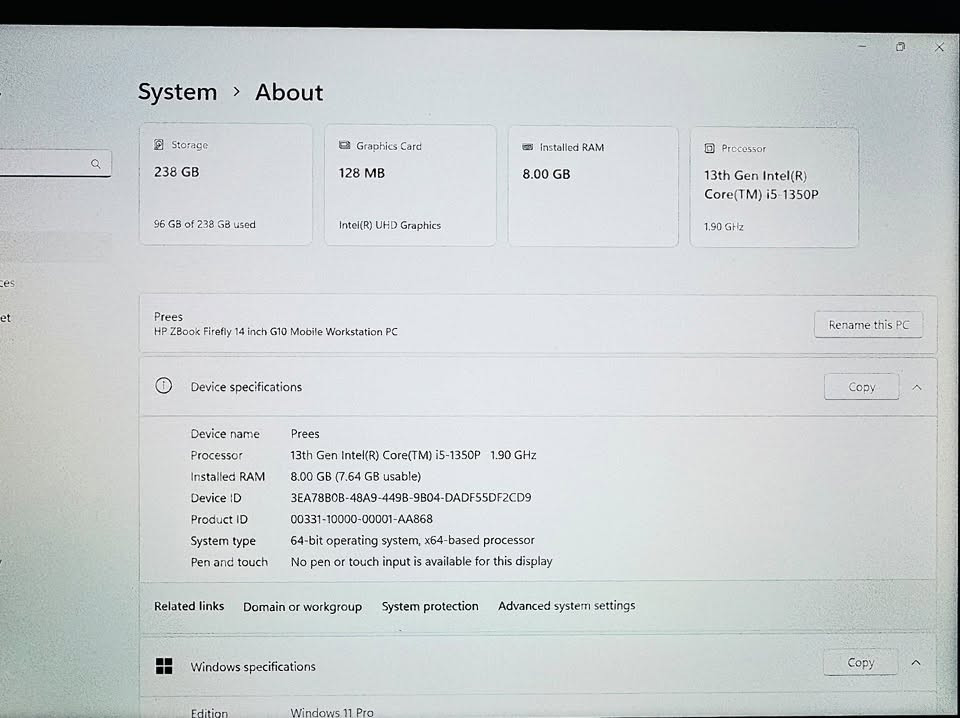Click the Installed RAM icon

tap(527, 147)
